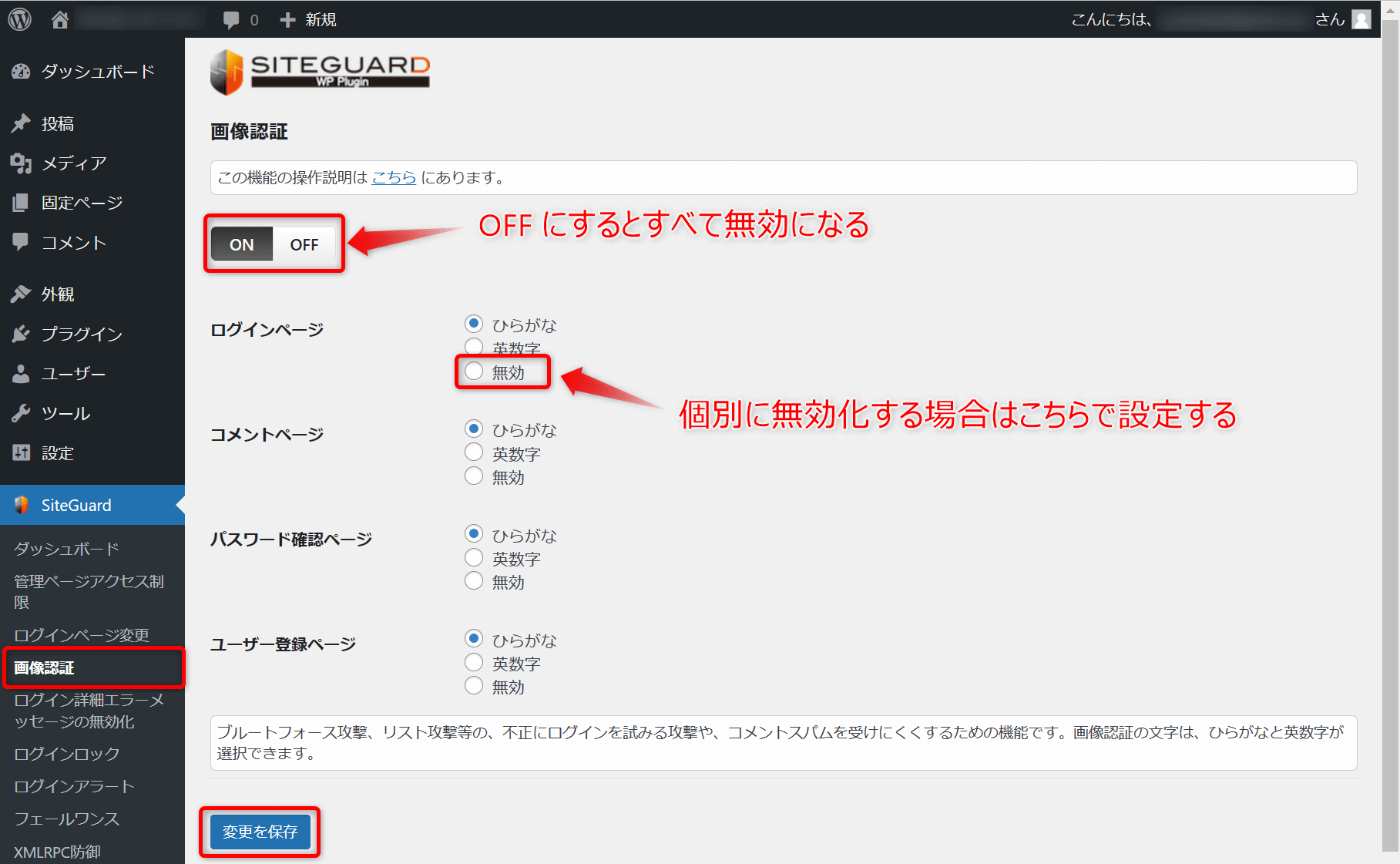Click the ツール wrench icon
The height and width of the screenshot is (864, 1400).
pyautogui.click(x=21, y=413)
